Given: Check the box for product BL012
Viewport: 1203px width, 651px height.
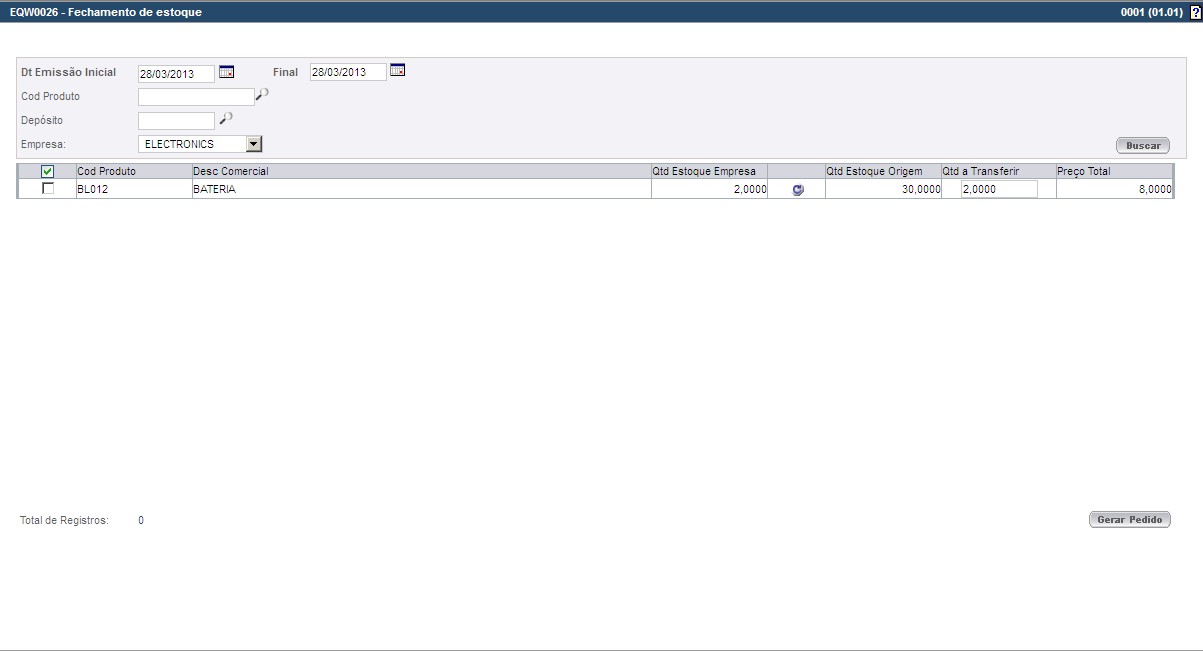Looking at the screenshot, I should [x=48, y=189].
